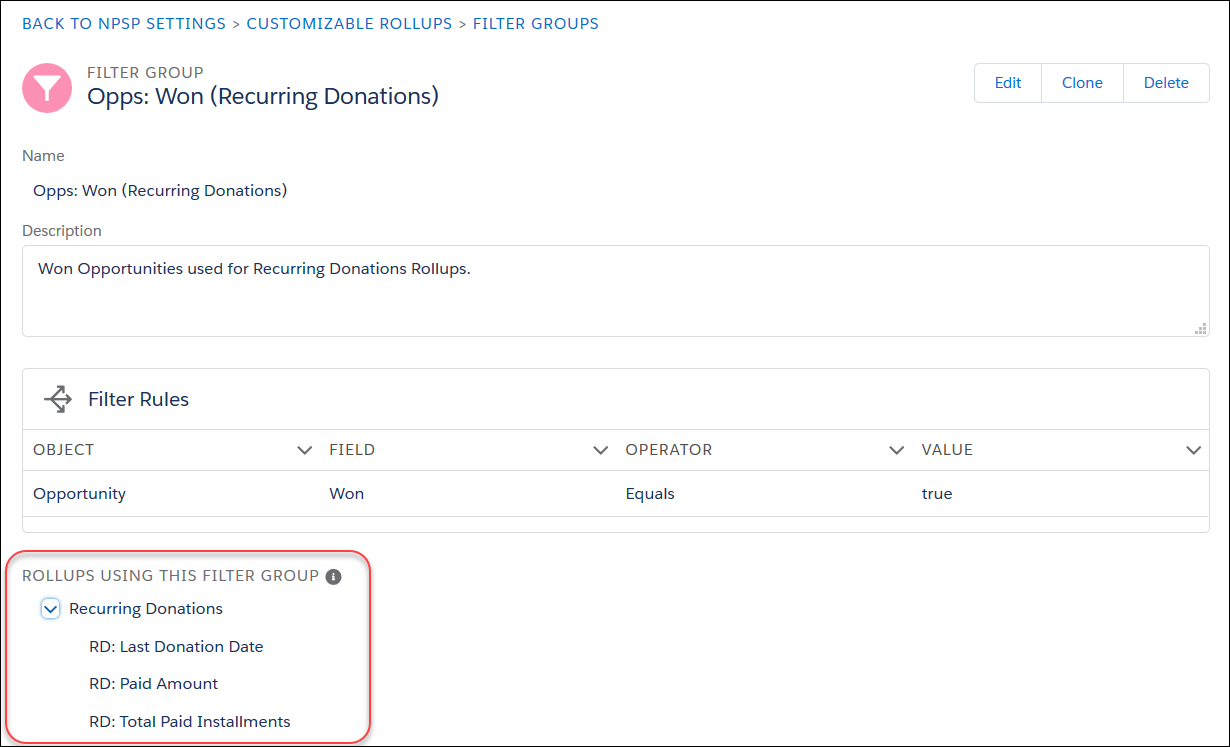This screenshot has height=747, width=1230.
Task: Open the OBJECT column dropdown
Action: [304, 450]
